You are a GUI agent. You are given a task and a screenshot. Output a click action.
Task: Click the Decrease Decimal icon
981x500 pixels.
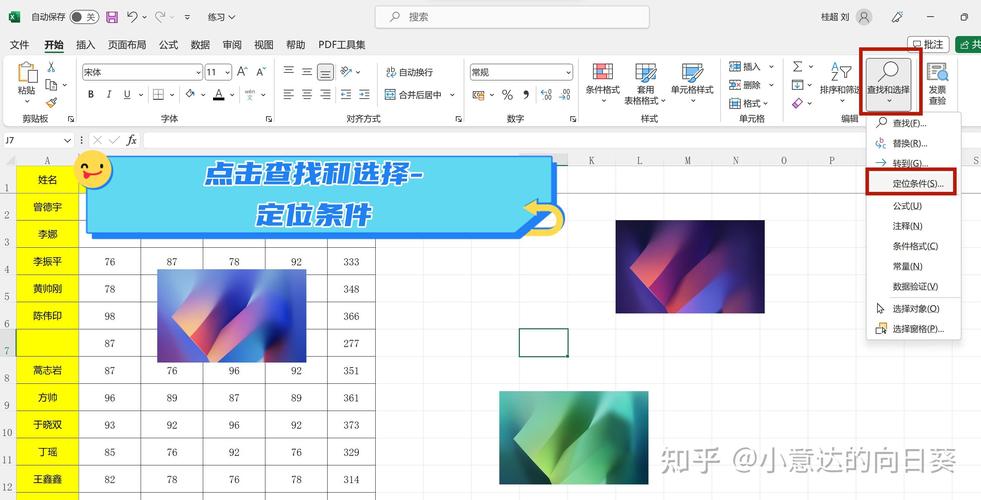[565, 95]
